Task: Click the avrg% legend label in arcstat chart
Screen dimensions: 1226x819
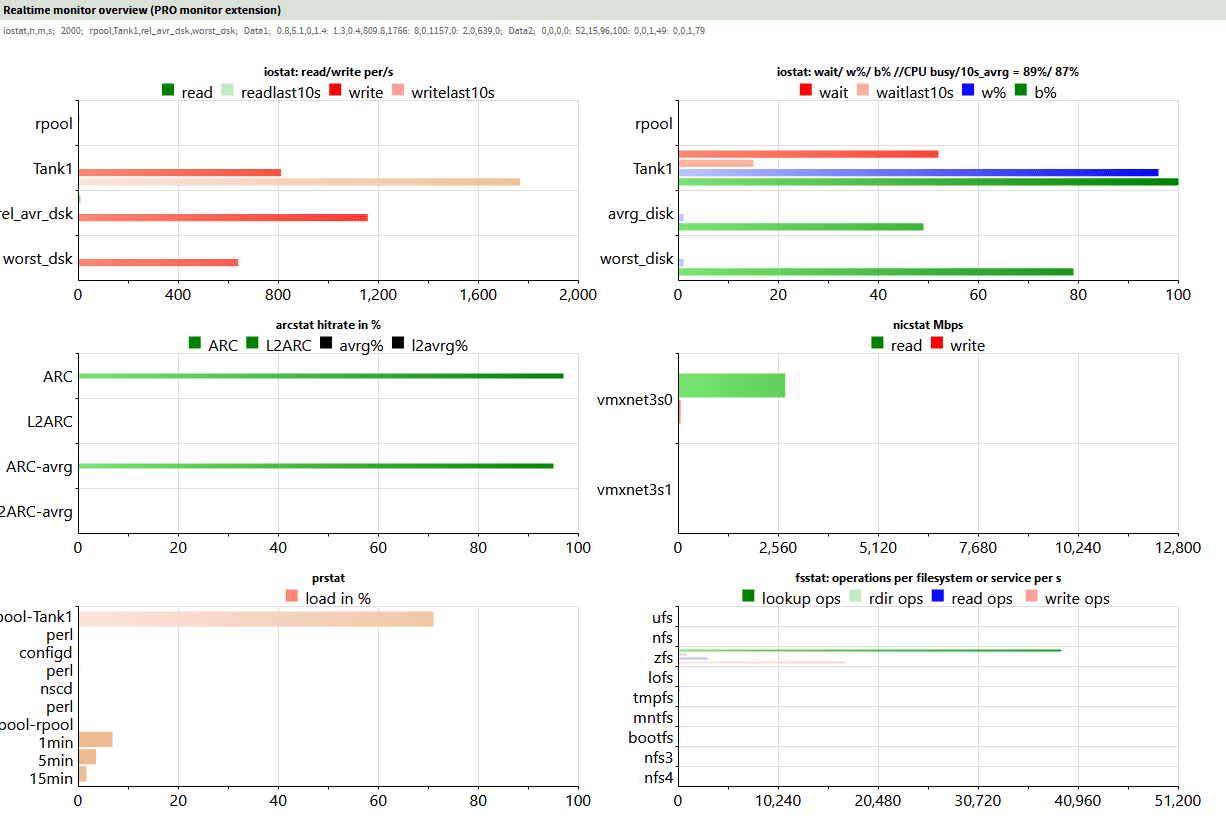Action: [363, 346]
